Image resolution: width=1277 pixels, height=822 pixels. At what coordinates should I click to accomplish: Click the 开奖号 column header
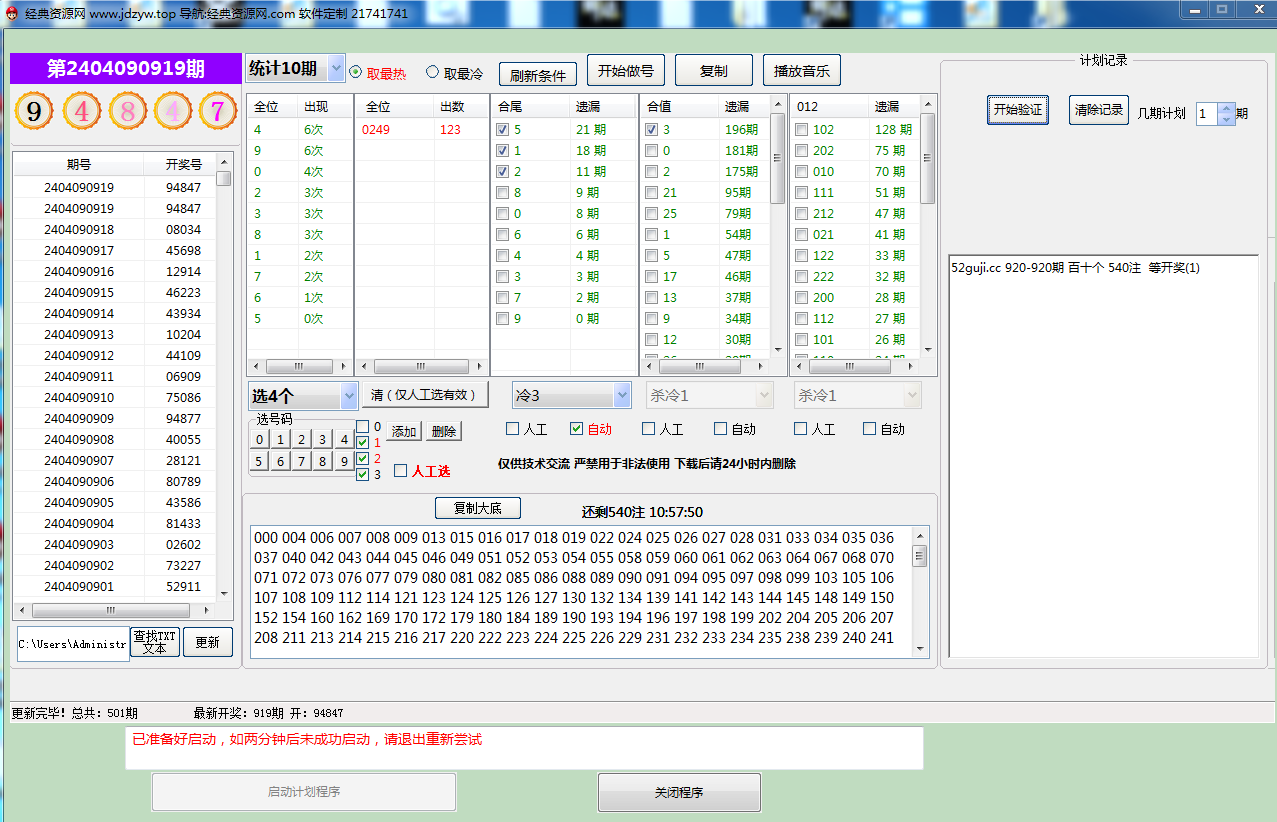click(183, 165)
